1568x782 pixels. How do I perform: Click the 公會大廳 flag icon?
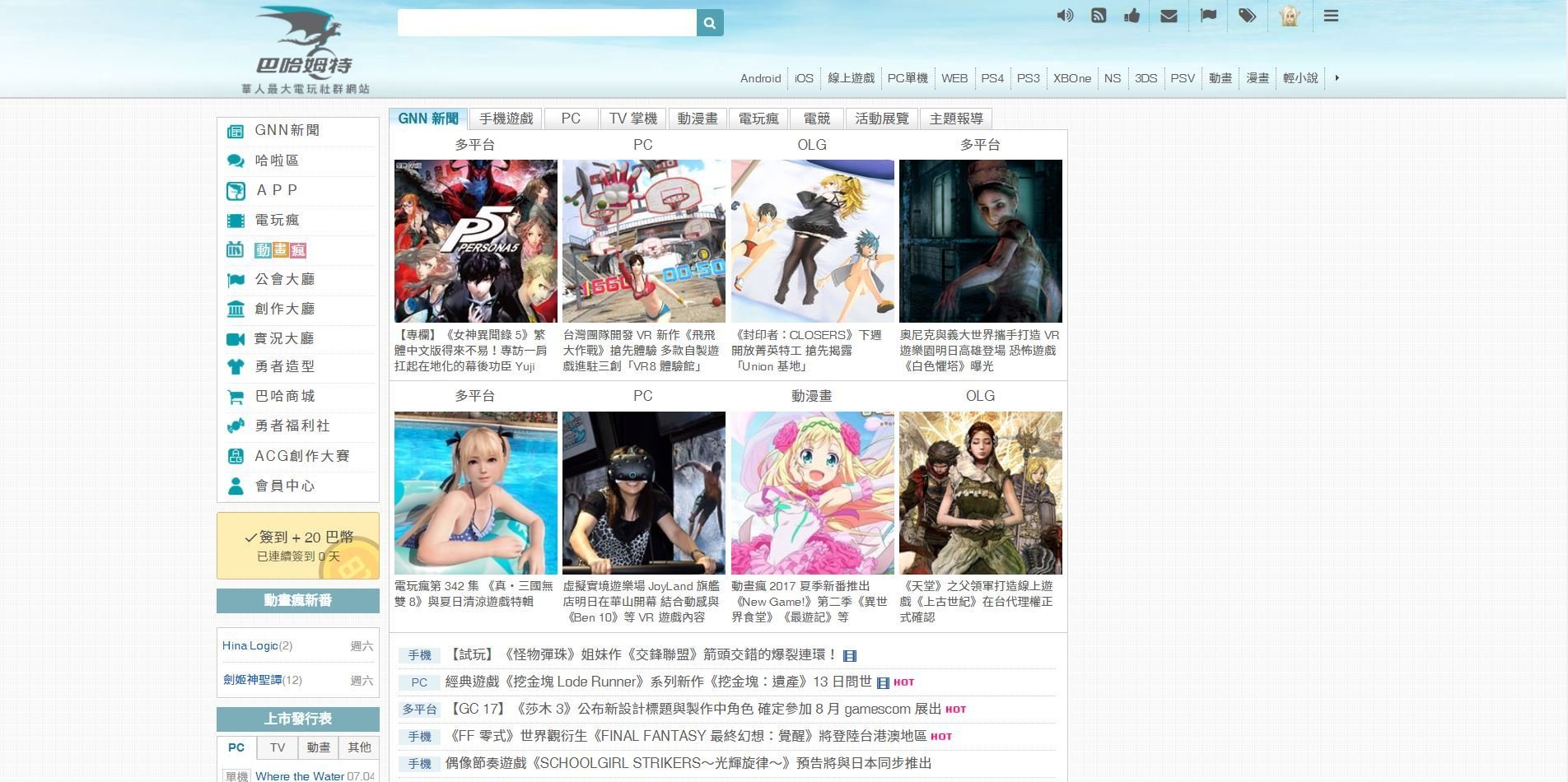tap(236, 280)
